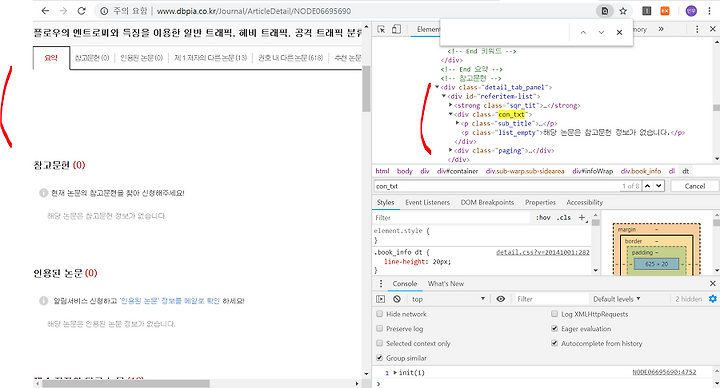Add new style rule with plus icon
Image resolution: width=720 pixels, height=388 pixels.
[x=582, y=218]
